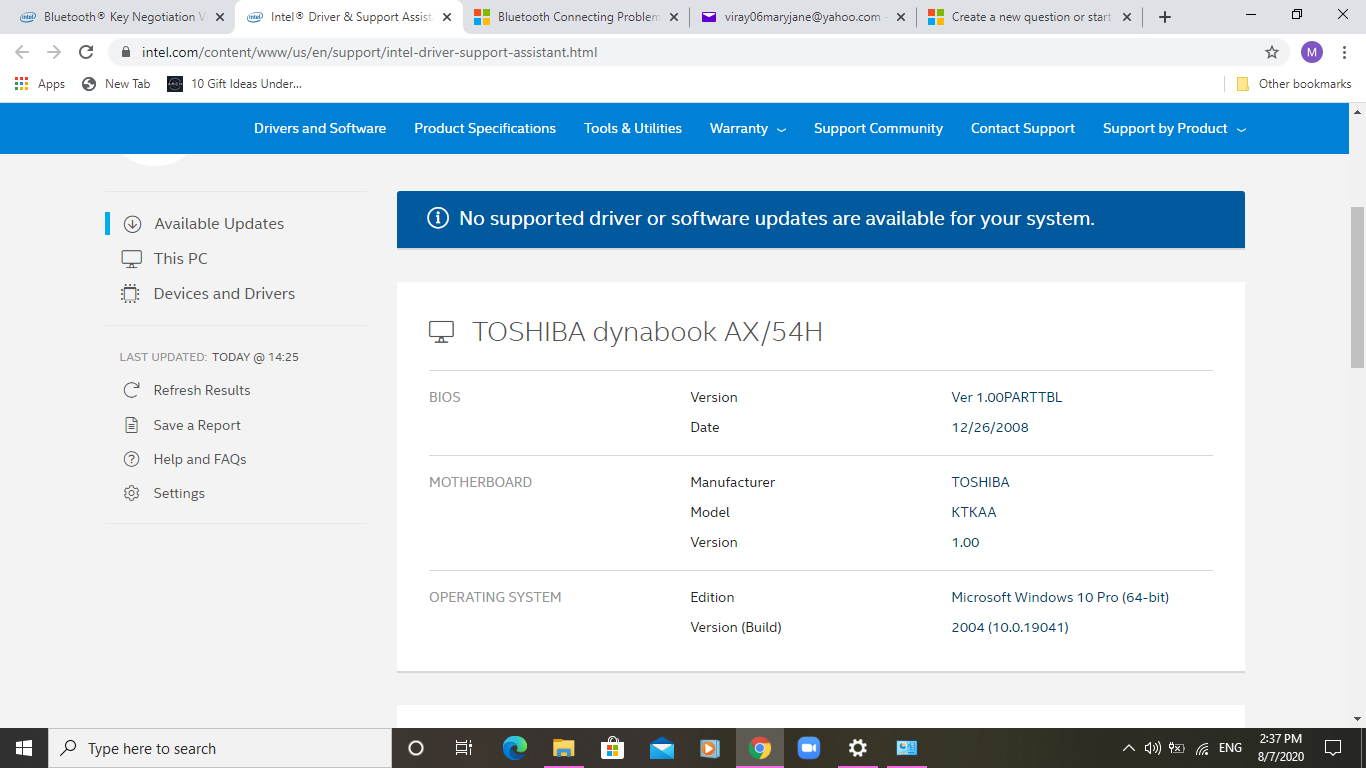
Task: Click the Windows search box
Action: click(220, 748)
